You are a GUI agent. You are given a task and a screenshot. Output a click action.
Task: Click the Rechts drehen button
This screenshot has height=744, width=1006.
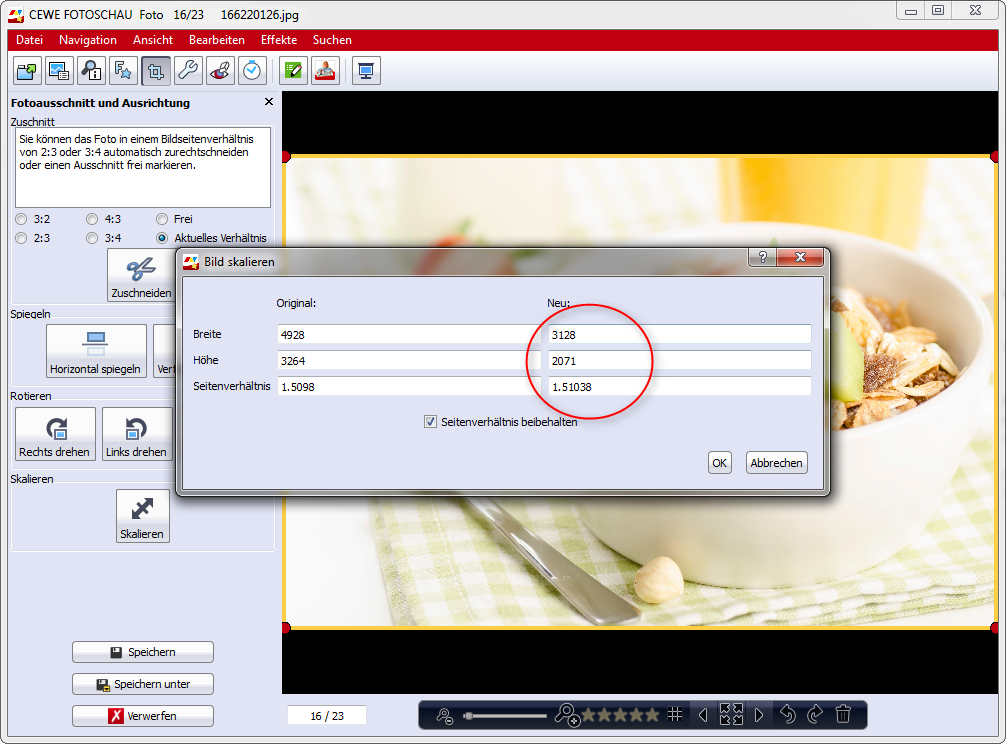55,435
